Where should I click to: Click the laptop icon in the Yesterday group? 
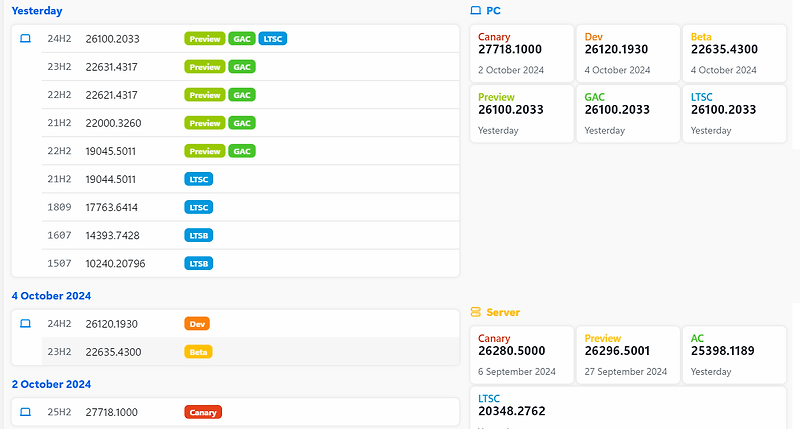tap(25, 39)
